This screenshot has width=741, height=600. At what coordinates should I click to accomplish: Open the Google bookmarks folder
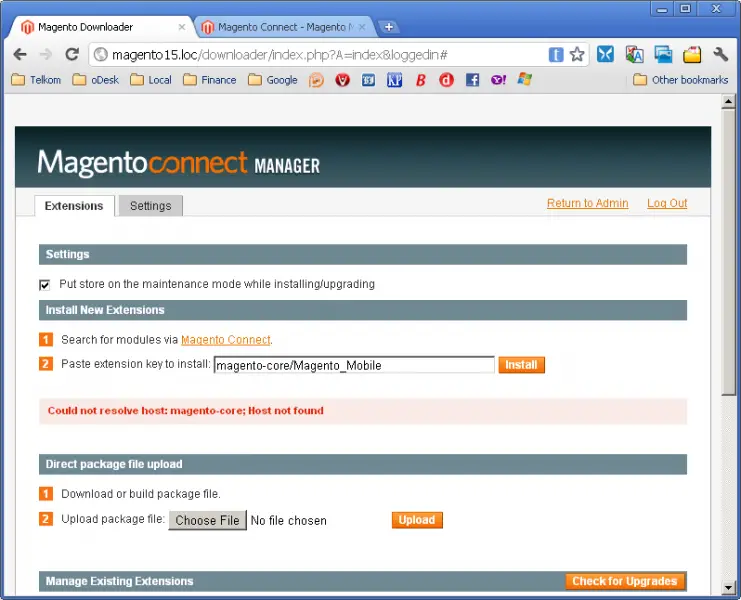[x=273, y=80]
